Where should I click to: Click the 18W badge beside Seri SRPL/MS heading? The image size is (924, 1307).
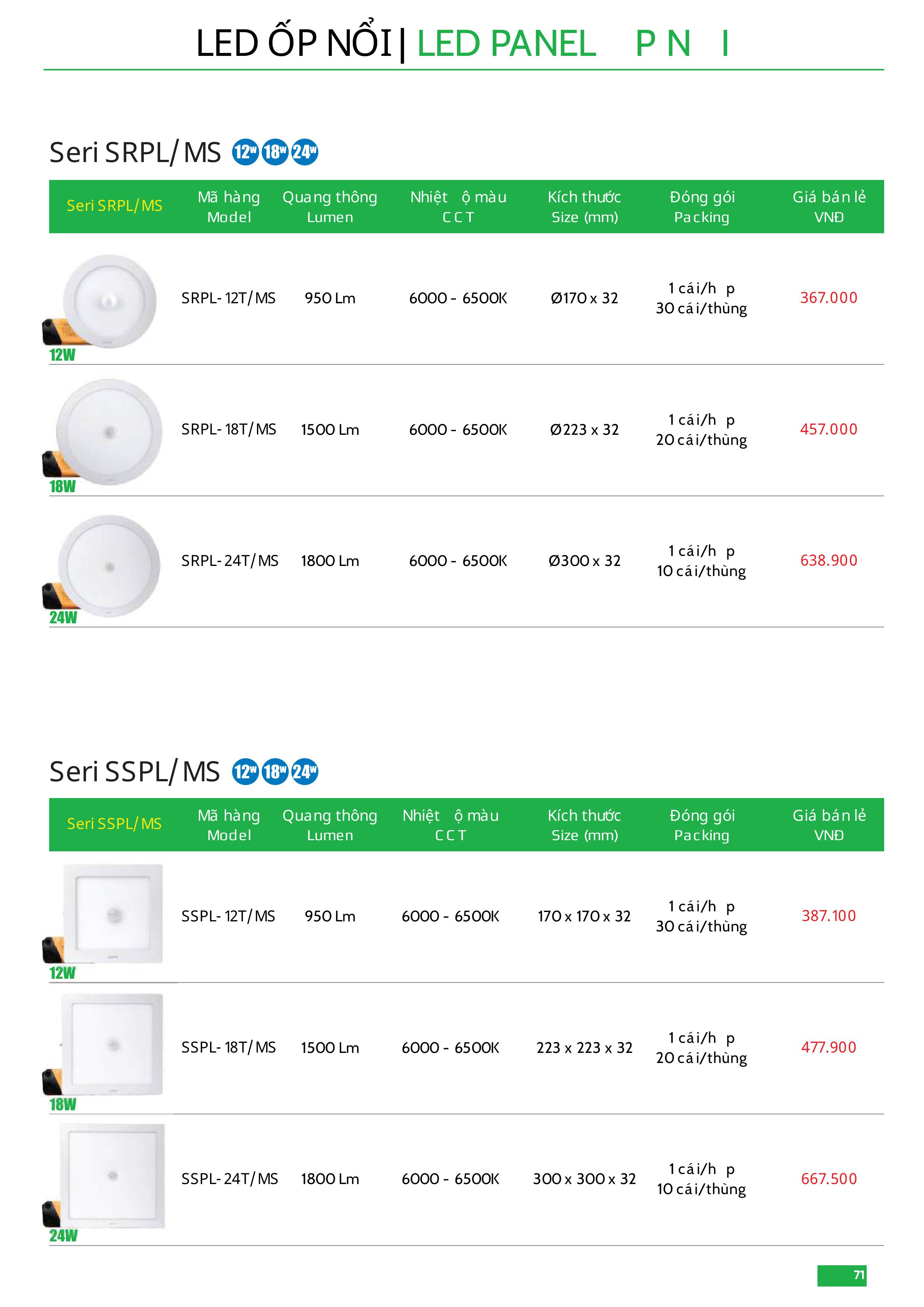coord(275,152)
